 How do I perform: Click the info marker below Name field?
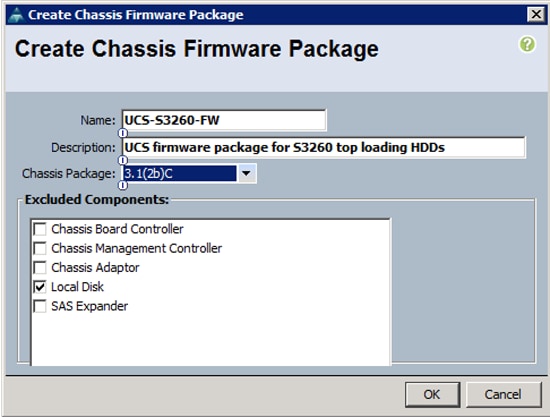click(123, 133)
